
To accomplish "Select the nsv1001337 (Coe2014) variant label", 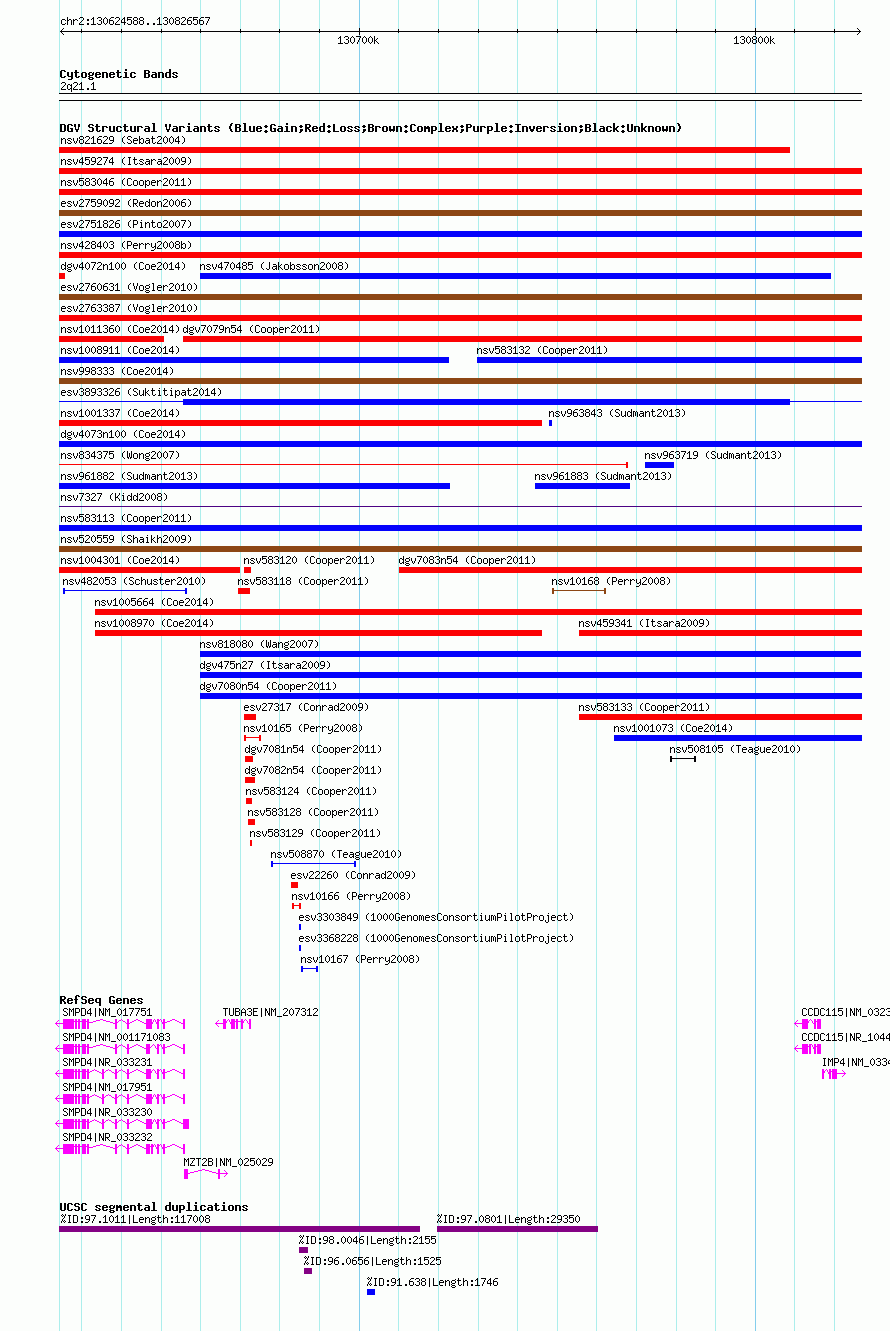I will (119, 413).
